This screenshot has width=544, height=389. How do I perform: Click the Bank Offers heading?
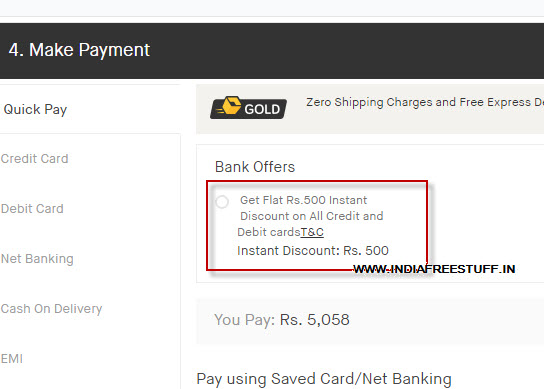255,167
